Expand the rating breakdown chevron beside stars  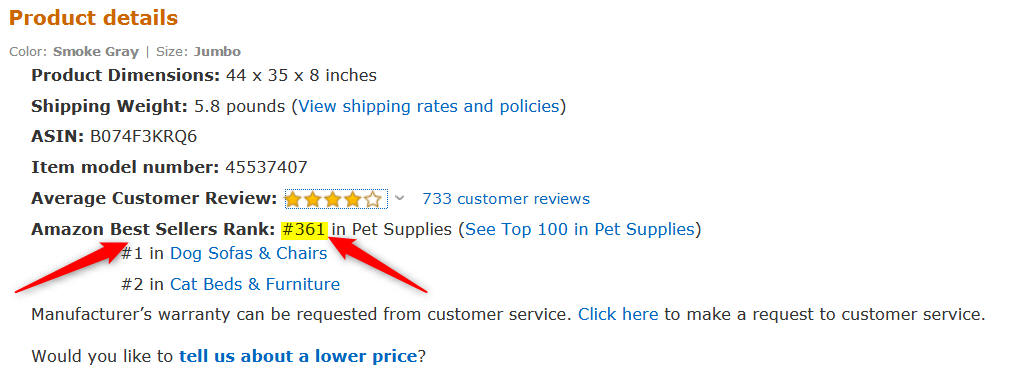pyautogui.click(x=400, y=198)
